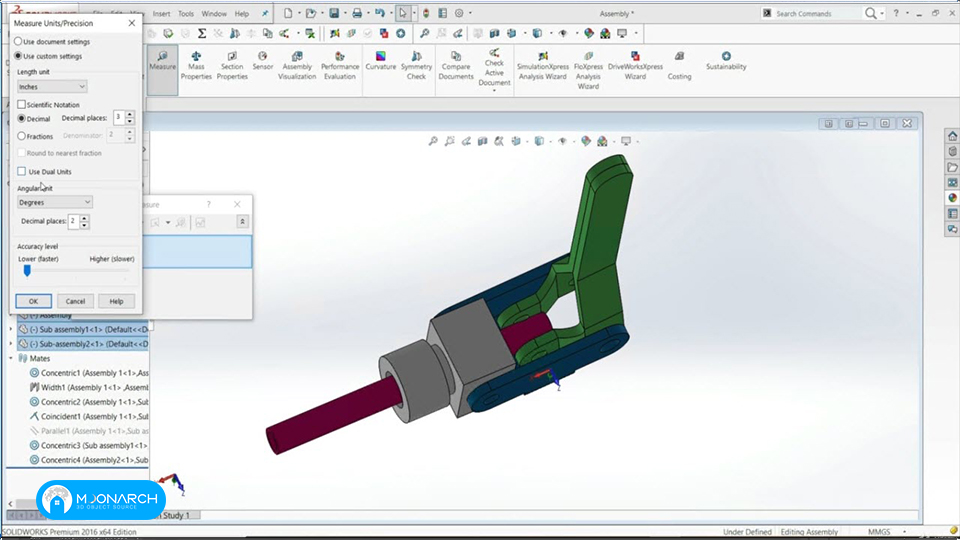Click the Accuracy level slider handle
Viewport: 960px width, 540px height.
(x=27, y=271)
